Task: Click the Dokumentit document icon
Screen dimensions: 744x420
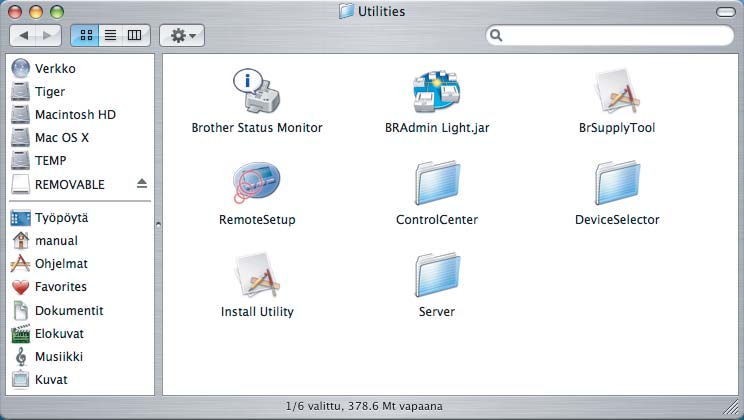Action: pyautogui.click(x=20, y=310)
